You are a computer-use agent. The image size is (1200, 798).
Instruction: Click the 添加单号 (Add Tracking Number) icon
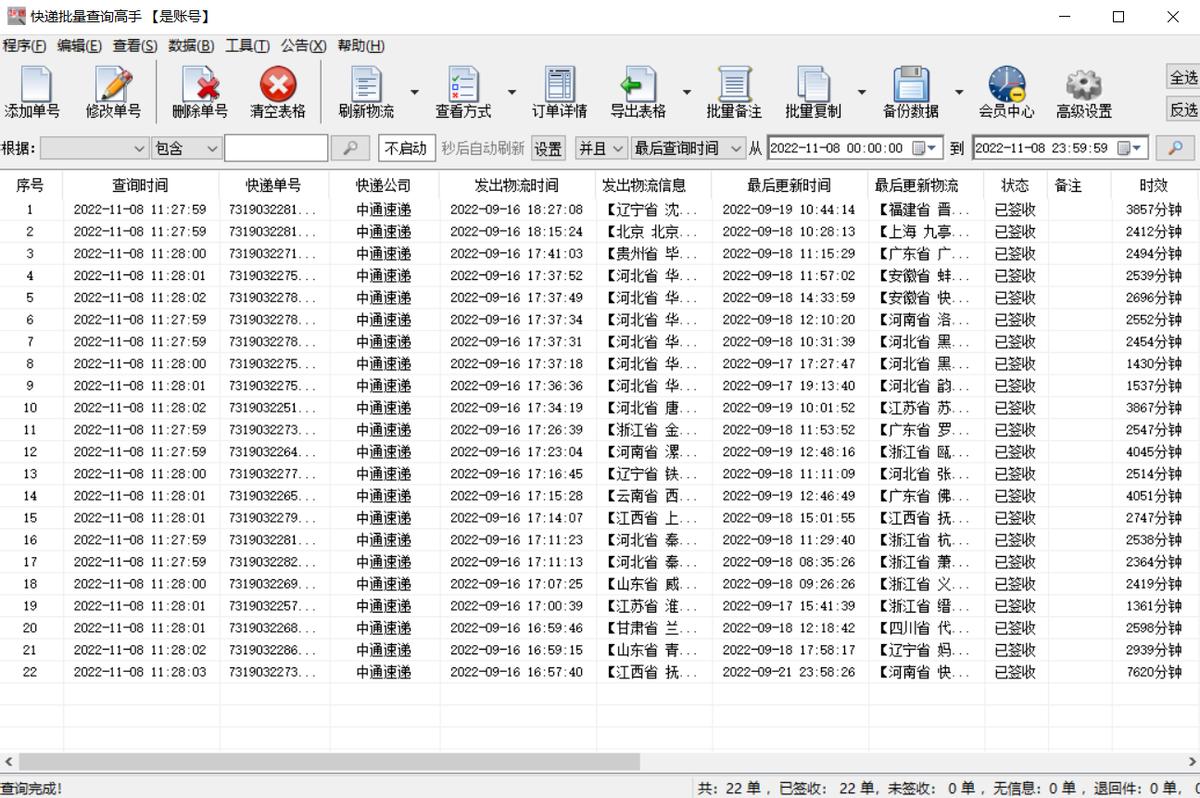[x=35, y=90]
